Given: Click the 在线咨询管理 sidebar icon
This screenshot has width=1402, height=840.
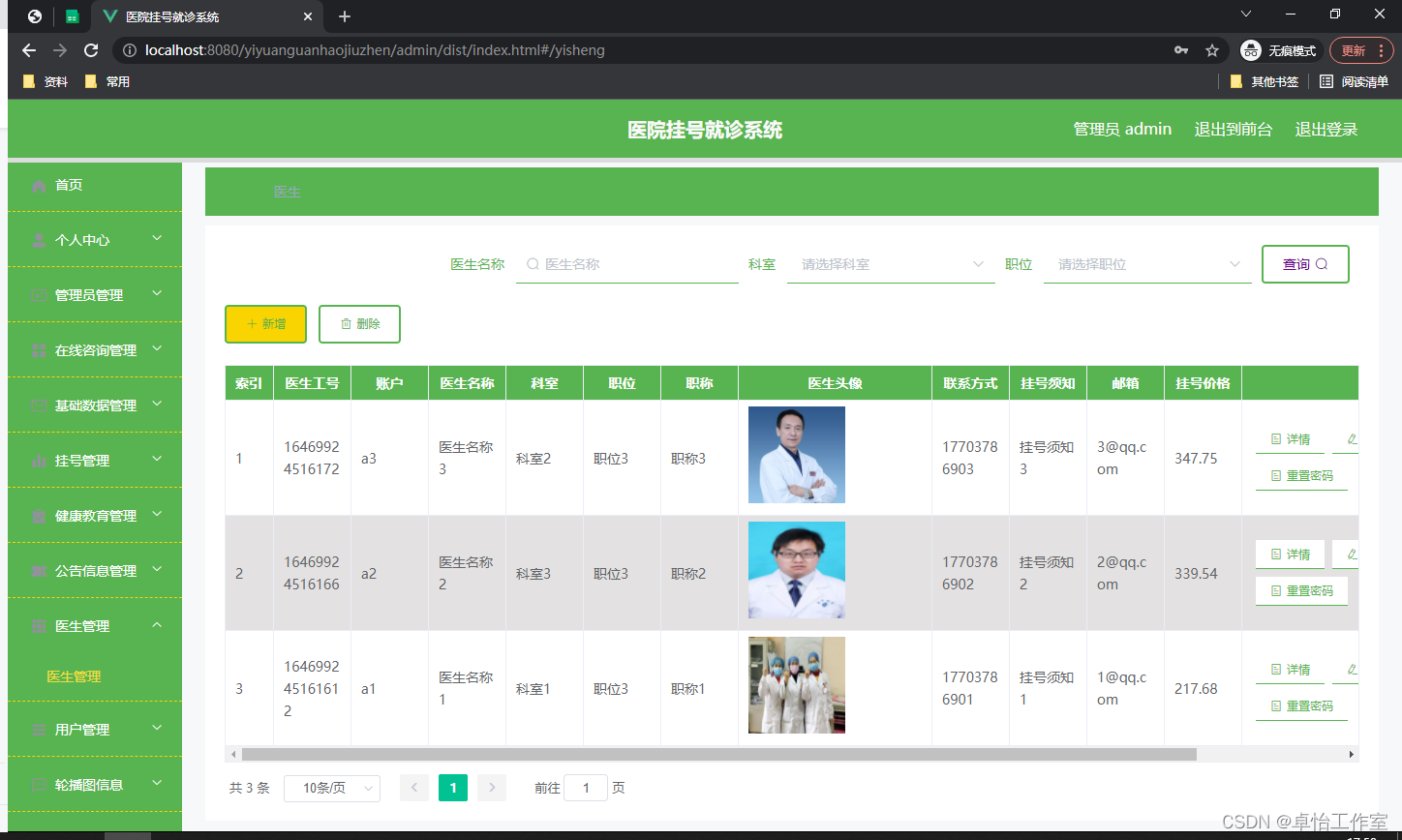Looking at the screenshot, I should 37,349.
